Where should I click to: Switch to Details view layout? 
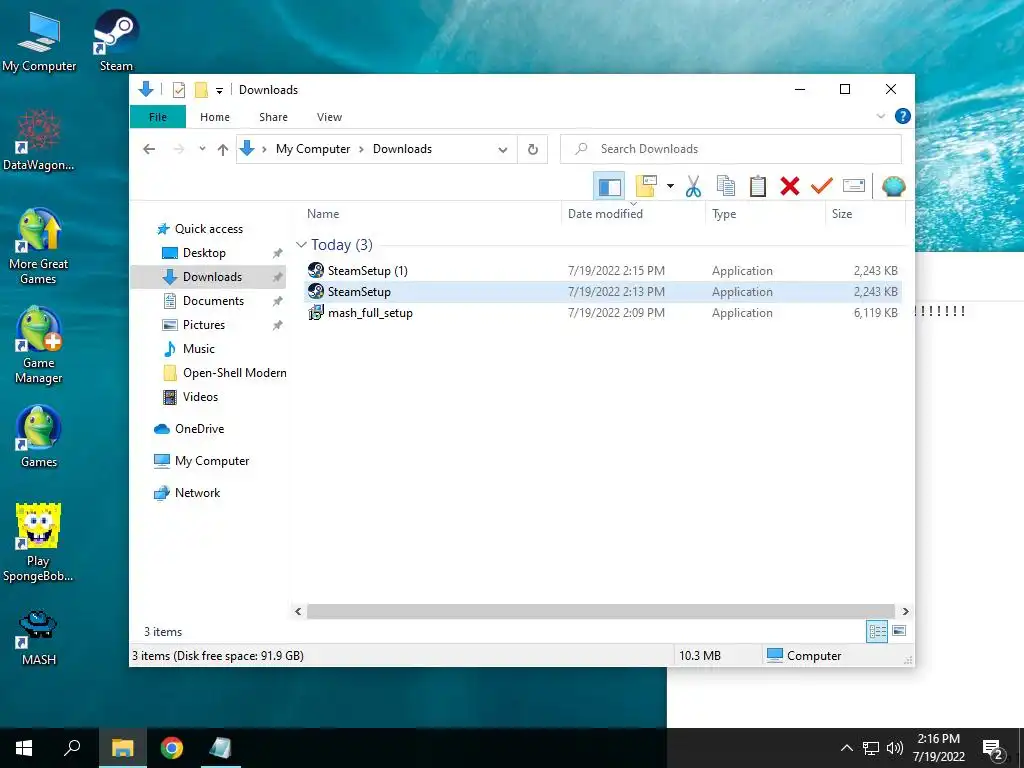pyautogui.click(x=877, y=631)
